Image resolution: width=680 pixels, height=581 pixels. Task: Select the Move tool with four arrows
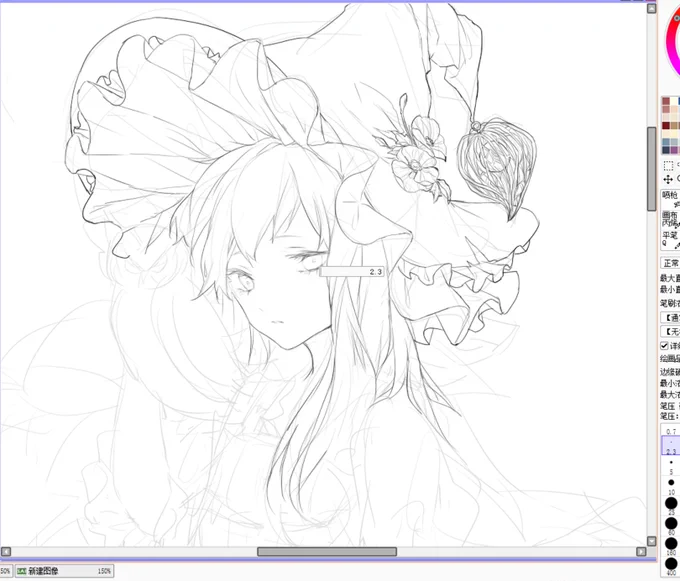click(668, 179)
